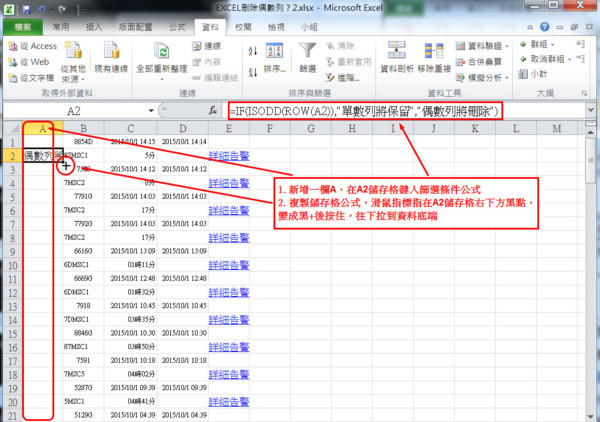Switch to the Review tab
Image resolution: width=600 pixels, height=422 pixels.
click(243, 27)
